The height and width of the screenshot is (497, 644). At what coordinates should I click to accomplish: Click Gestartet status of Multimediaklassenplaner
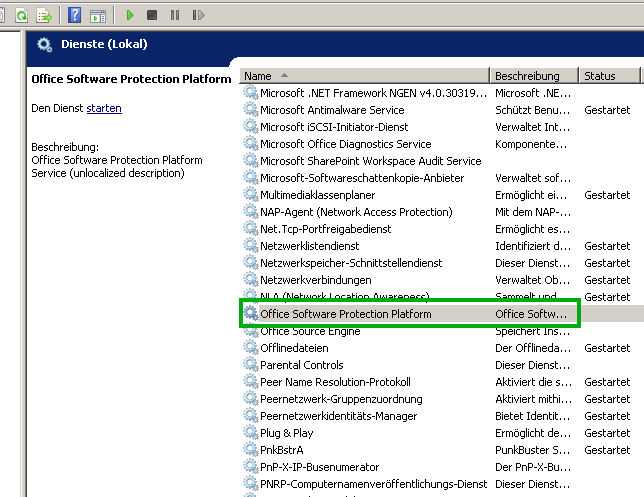607,195
